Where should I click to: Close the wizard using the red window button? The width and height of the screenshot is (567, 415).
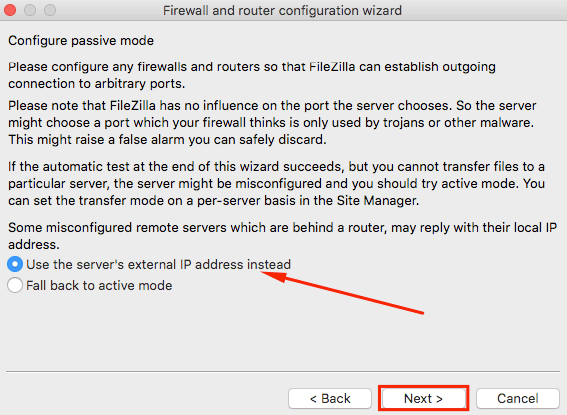pos(10,10)
